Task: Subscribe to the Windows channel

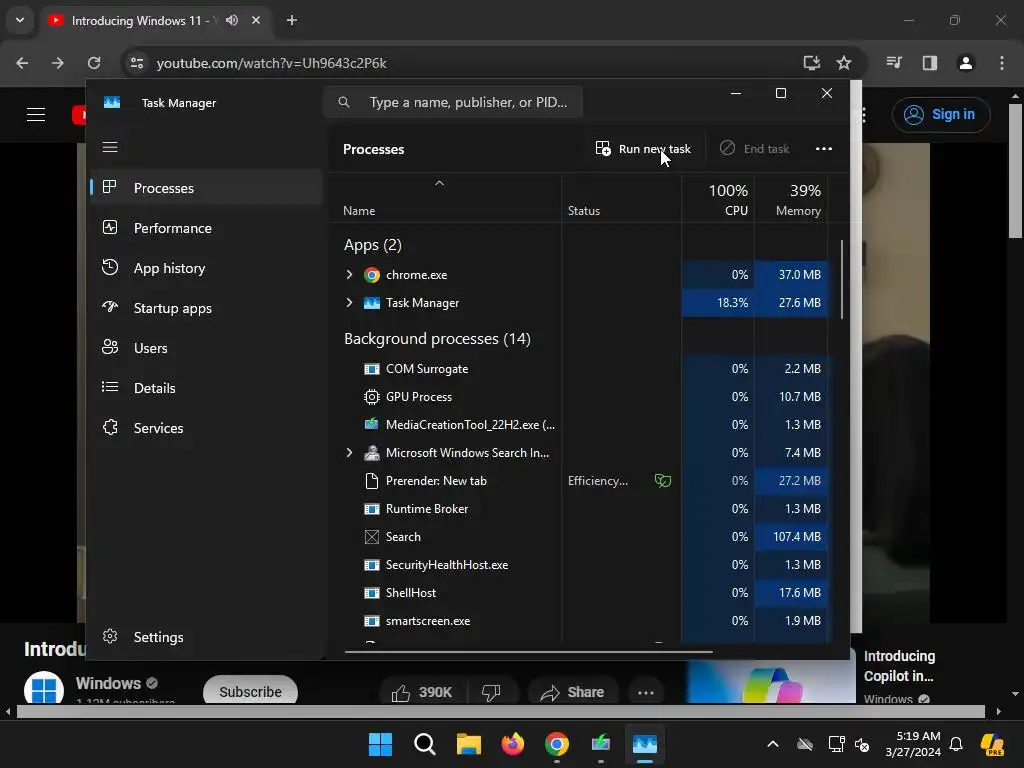Action: click(250, 691)
